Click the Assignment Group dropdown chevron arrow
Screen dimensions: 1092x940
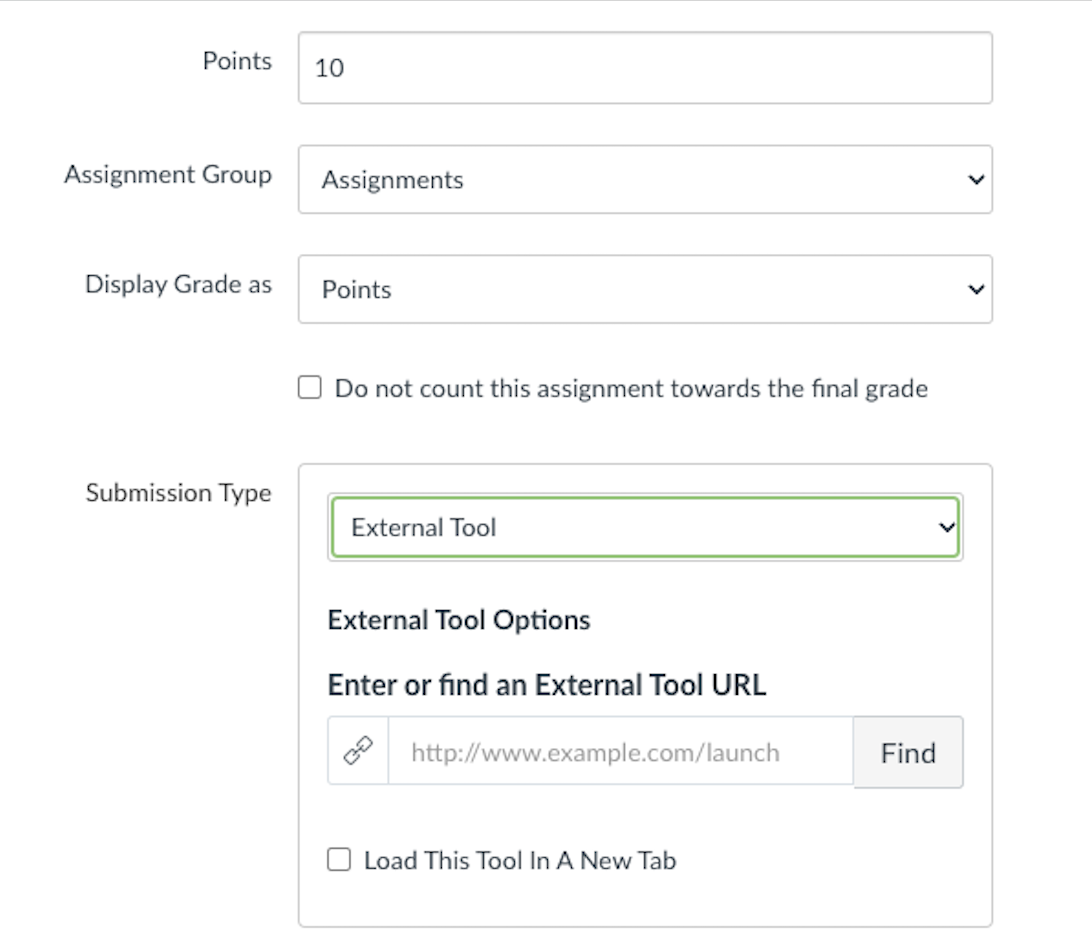point(976,180)
